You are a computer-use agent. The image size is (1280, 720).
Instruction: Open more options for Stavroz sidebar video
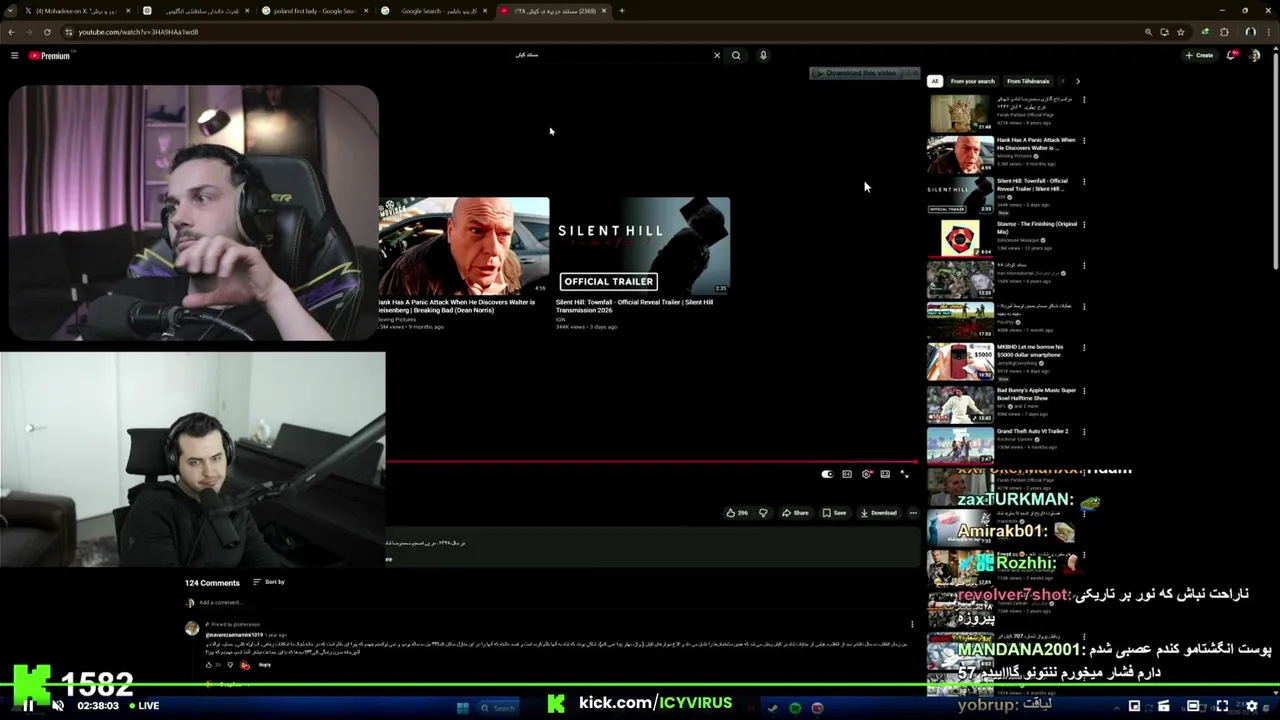coord(1084,224)
